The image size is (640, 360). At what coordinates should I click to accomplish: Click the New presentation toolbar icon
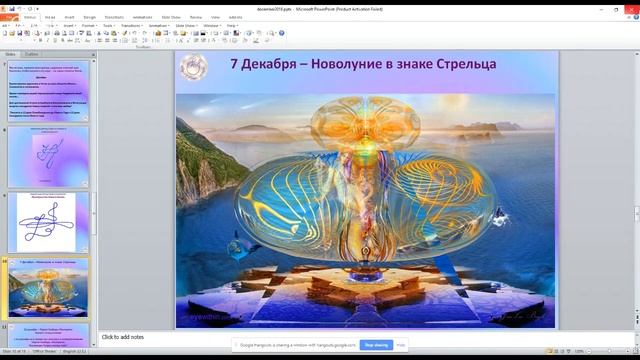coord(5,33)
